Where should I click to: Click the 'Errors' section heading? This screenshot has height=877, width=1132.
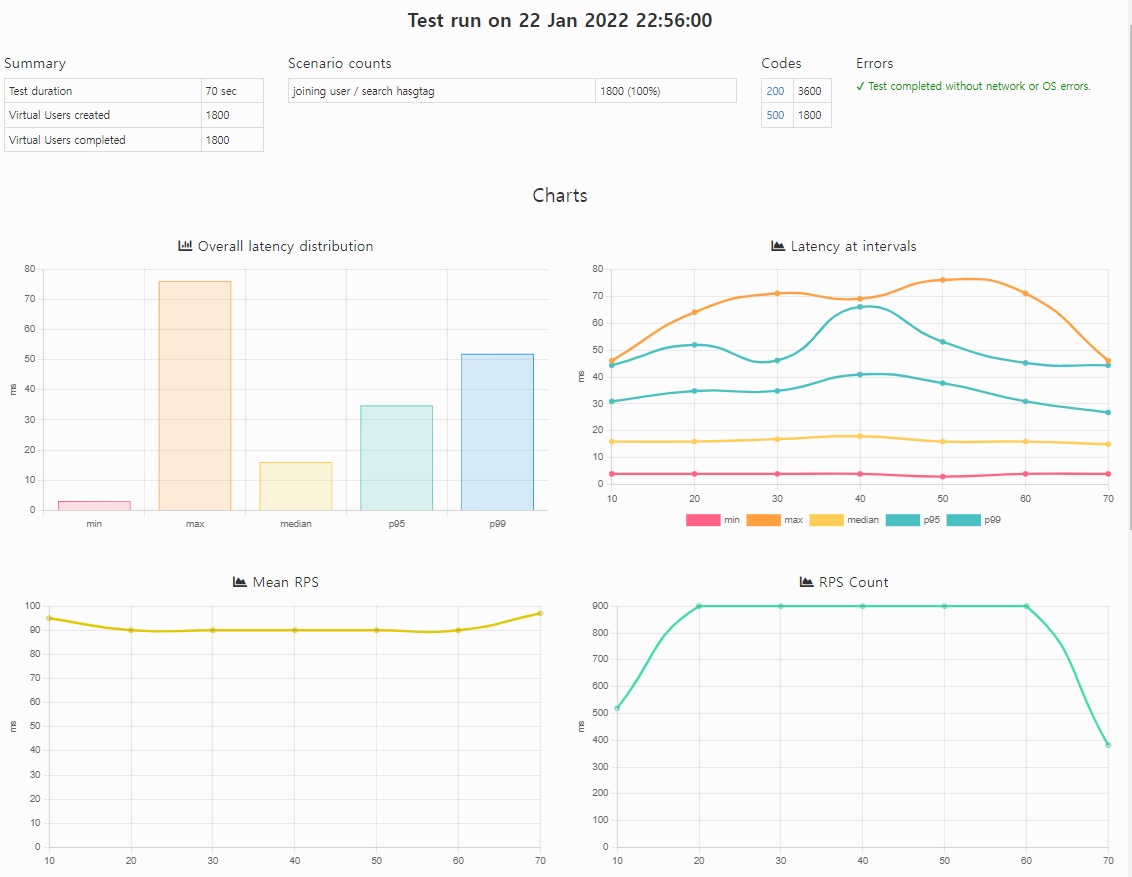(x=874, y=64)
